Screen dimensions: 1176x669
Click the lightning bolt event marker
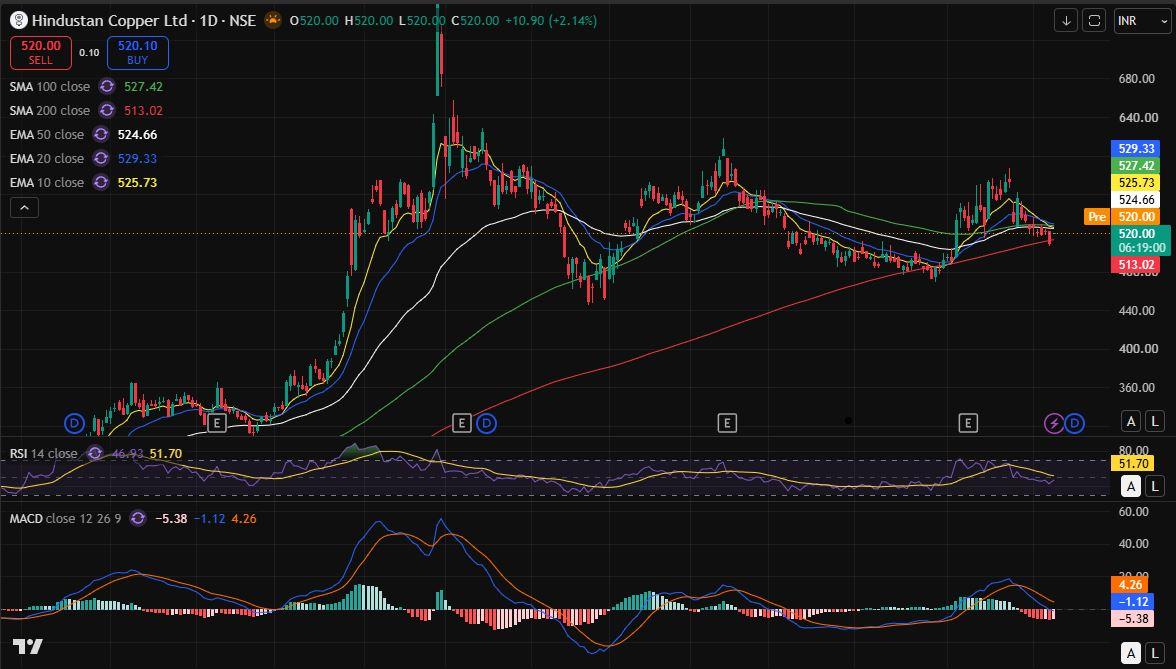tap(1054, 424)
